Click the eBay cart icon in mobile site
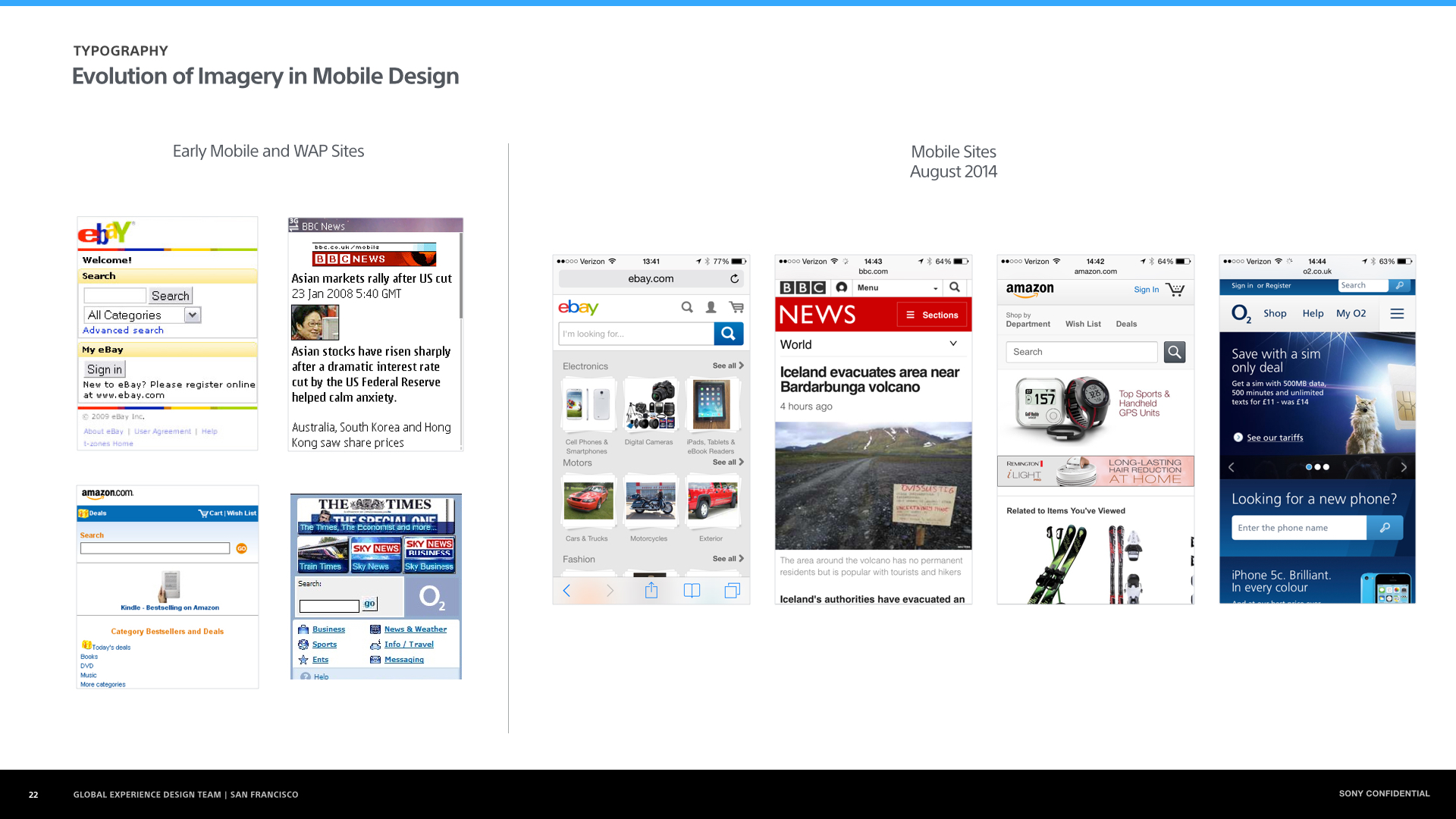This screenshot has width=1456, height=819. (x=737, y=307)
